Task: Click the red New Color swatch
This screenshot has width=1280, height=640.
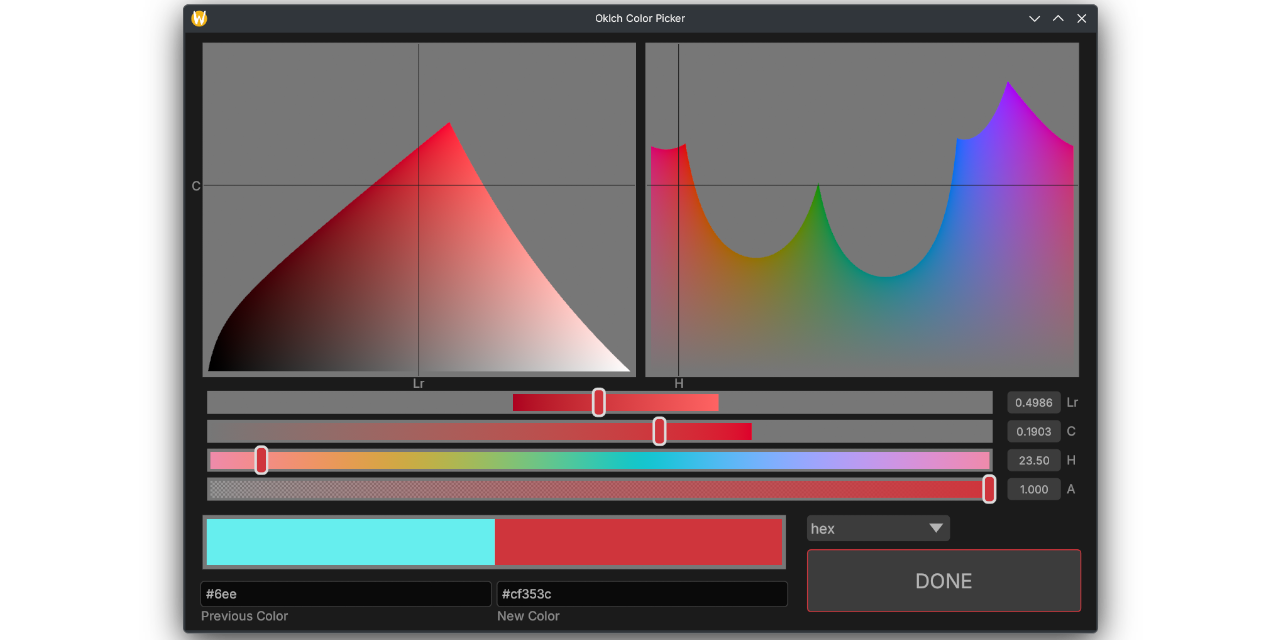Action: coord(640,542)
